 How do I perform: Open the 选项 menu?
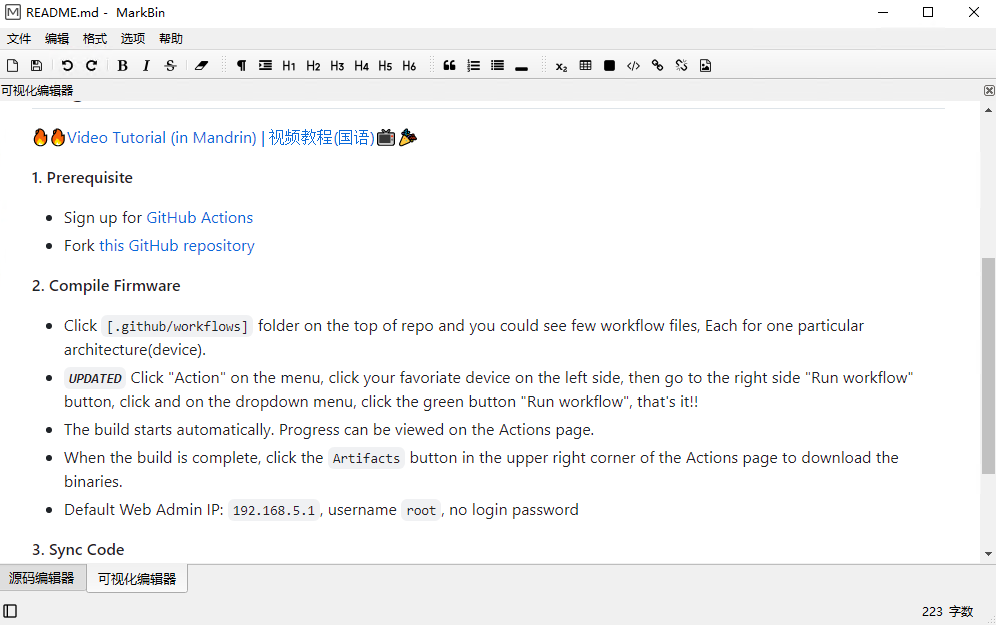(x=133, y=39)
